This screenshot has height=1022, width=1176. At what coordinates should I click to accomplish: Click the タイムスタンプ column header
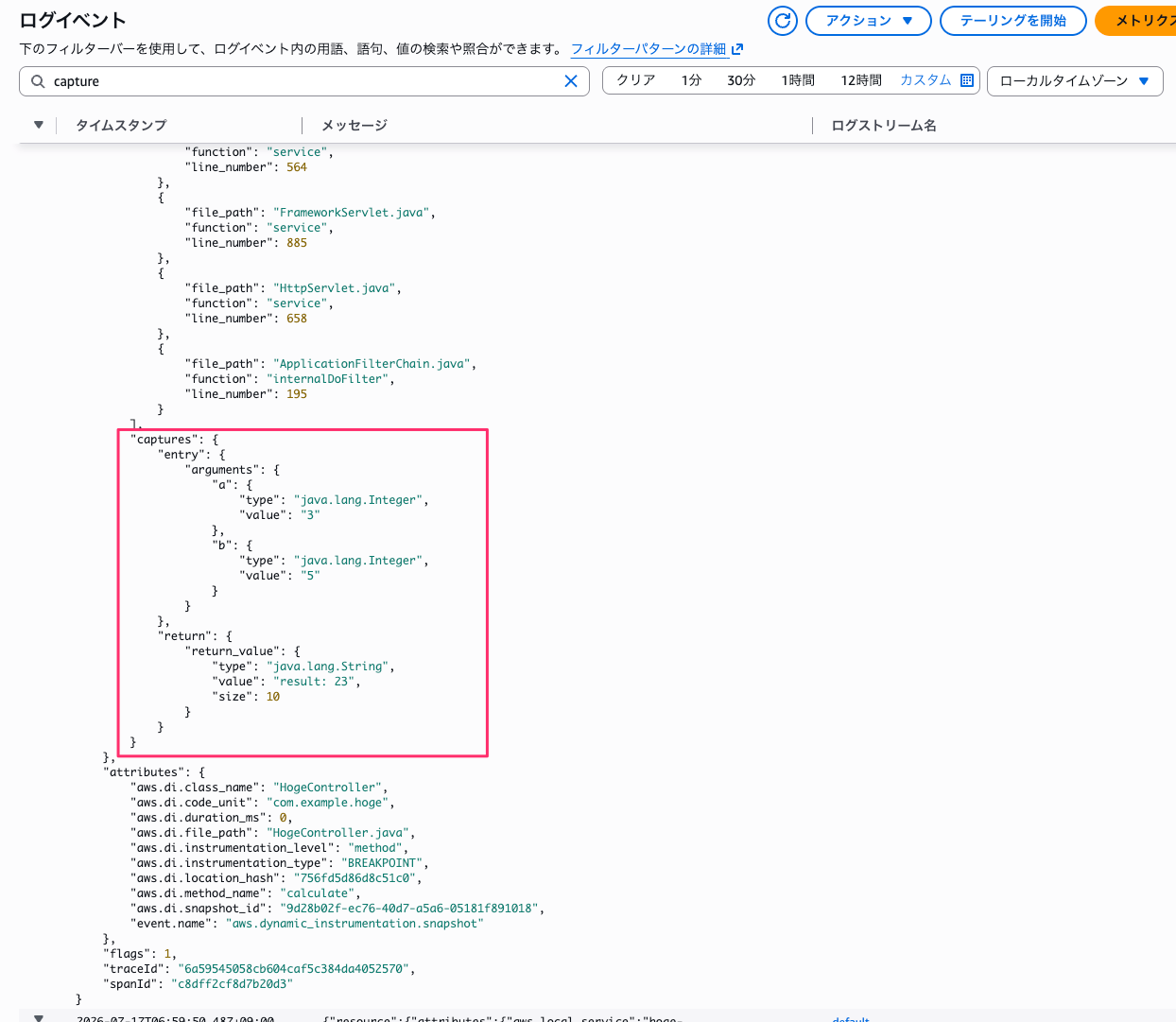tap(121, 125)
